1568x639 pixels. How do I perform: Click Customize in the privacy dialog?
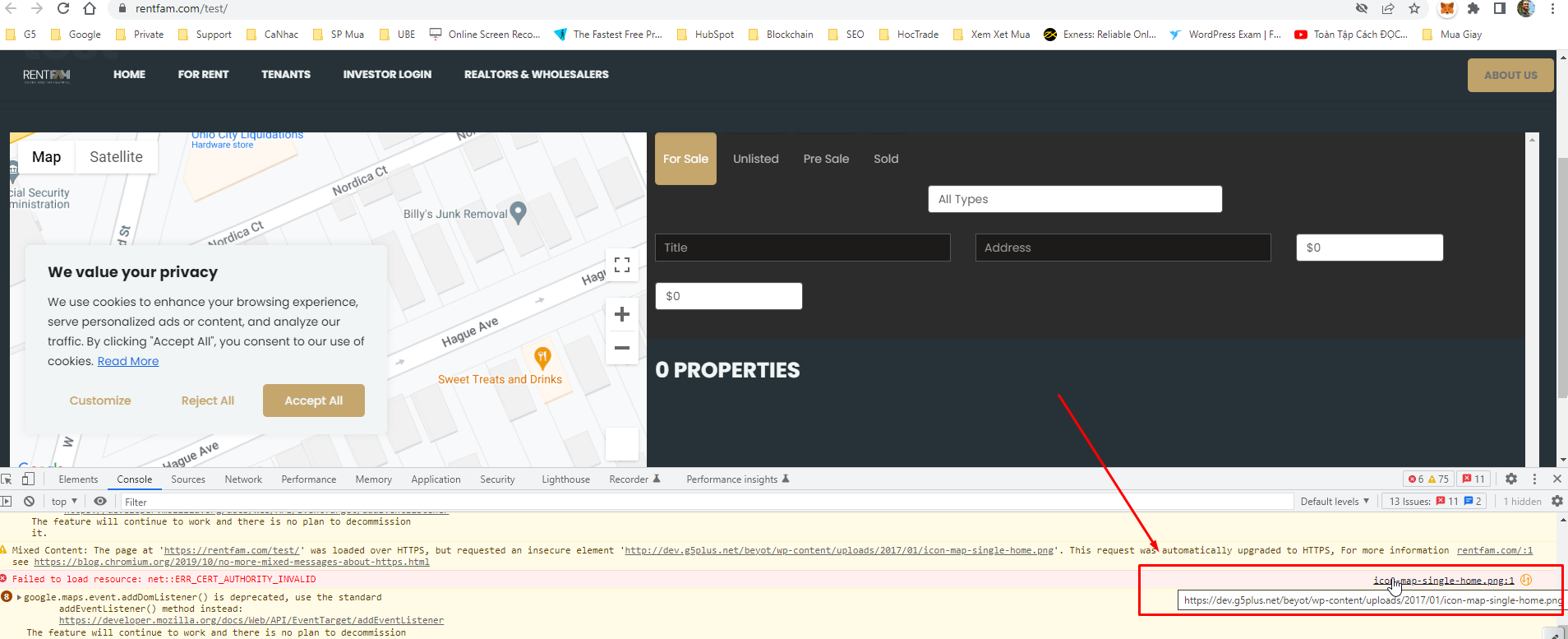[100, 401]
